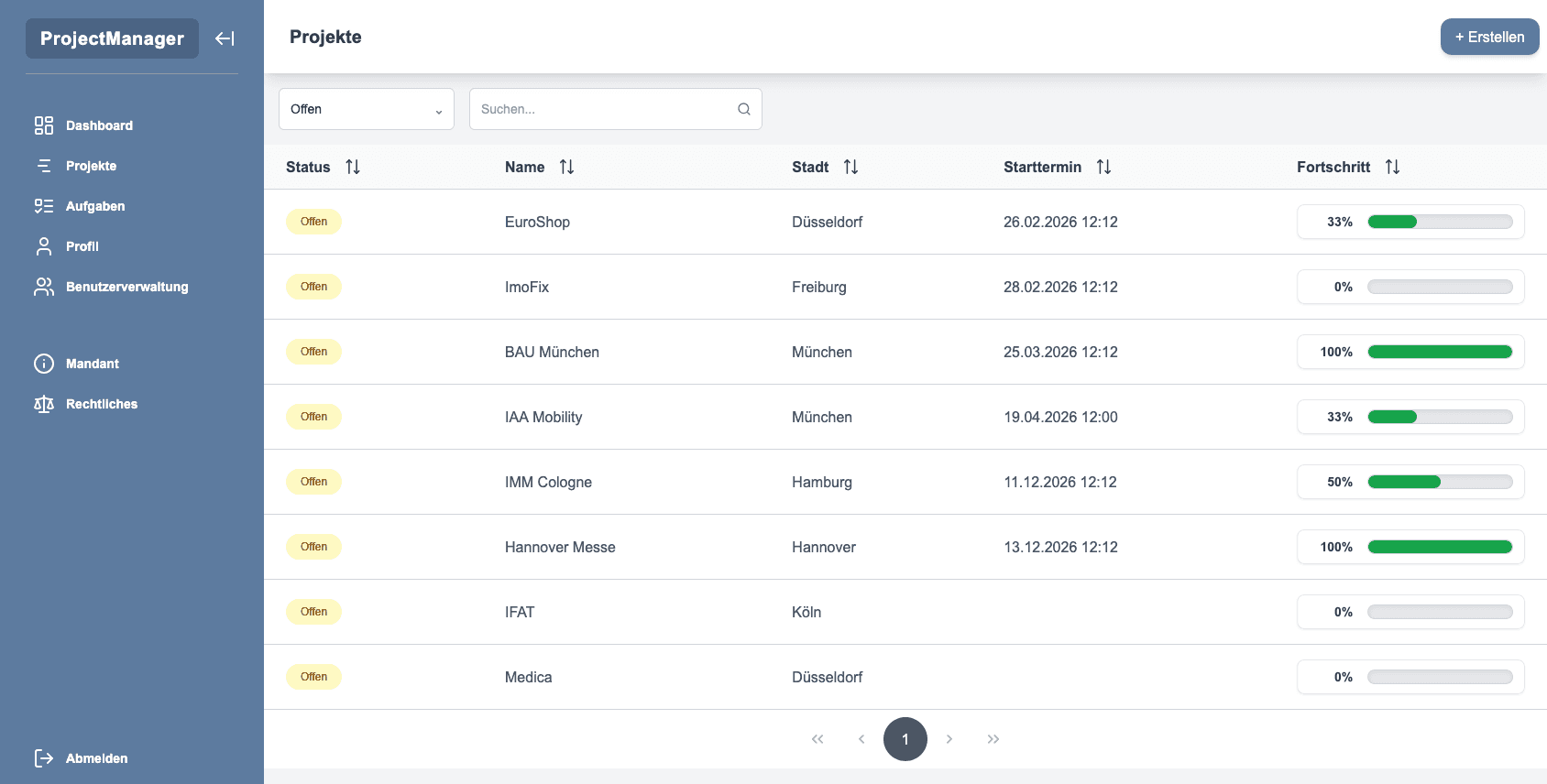Go to next page with right chevron
The width and height of the screenshot is (1547, 784).
(949, 739)
